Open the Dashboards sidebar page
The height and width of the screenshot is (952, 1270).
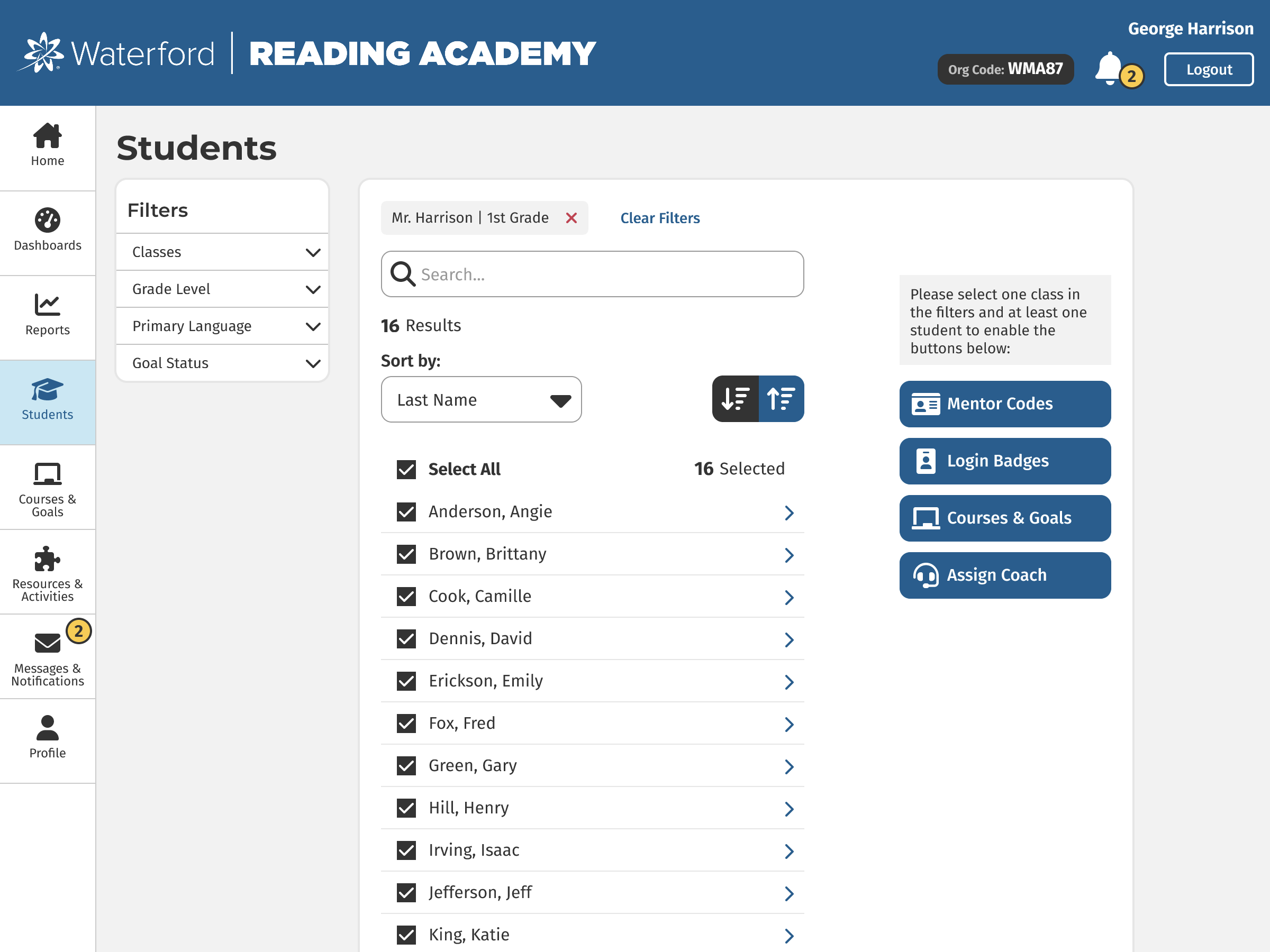(x=47, y=230)
